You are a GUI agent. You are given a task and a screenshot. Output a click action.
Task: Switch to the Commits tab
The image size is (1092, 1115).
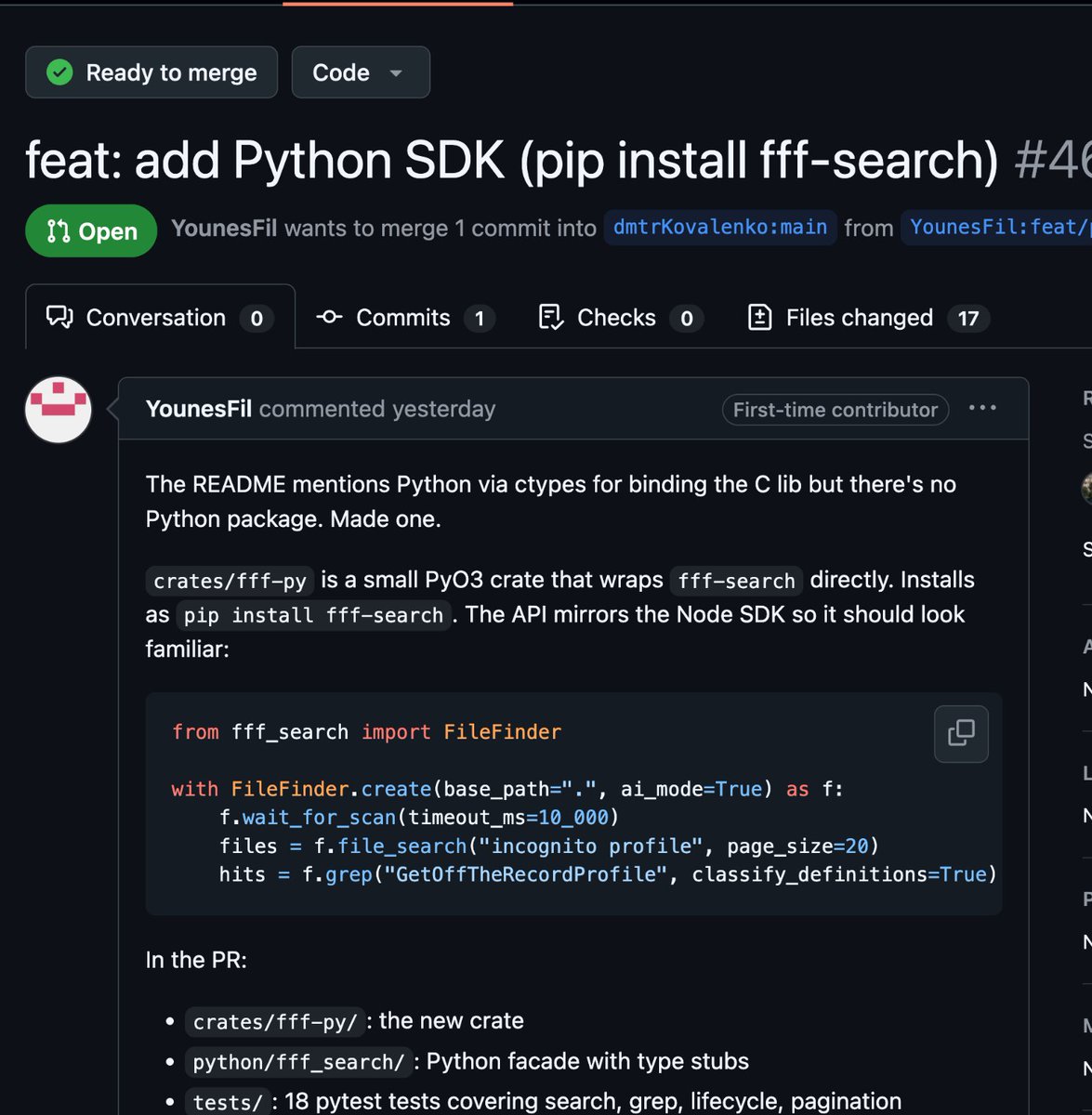click(405, 318)
